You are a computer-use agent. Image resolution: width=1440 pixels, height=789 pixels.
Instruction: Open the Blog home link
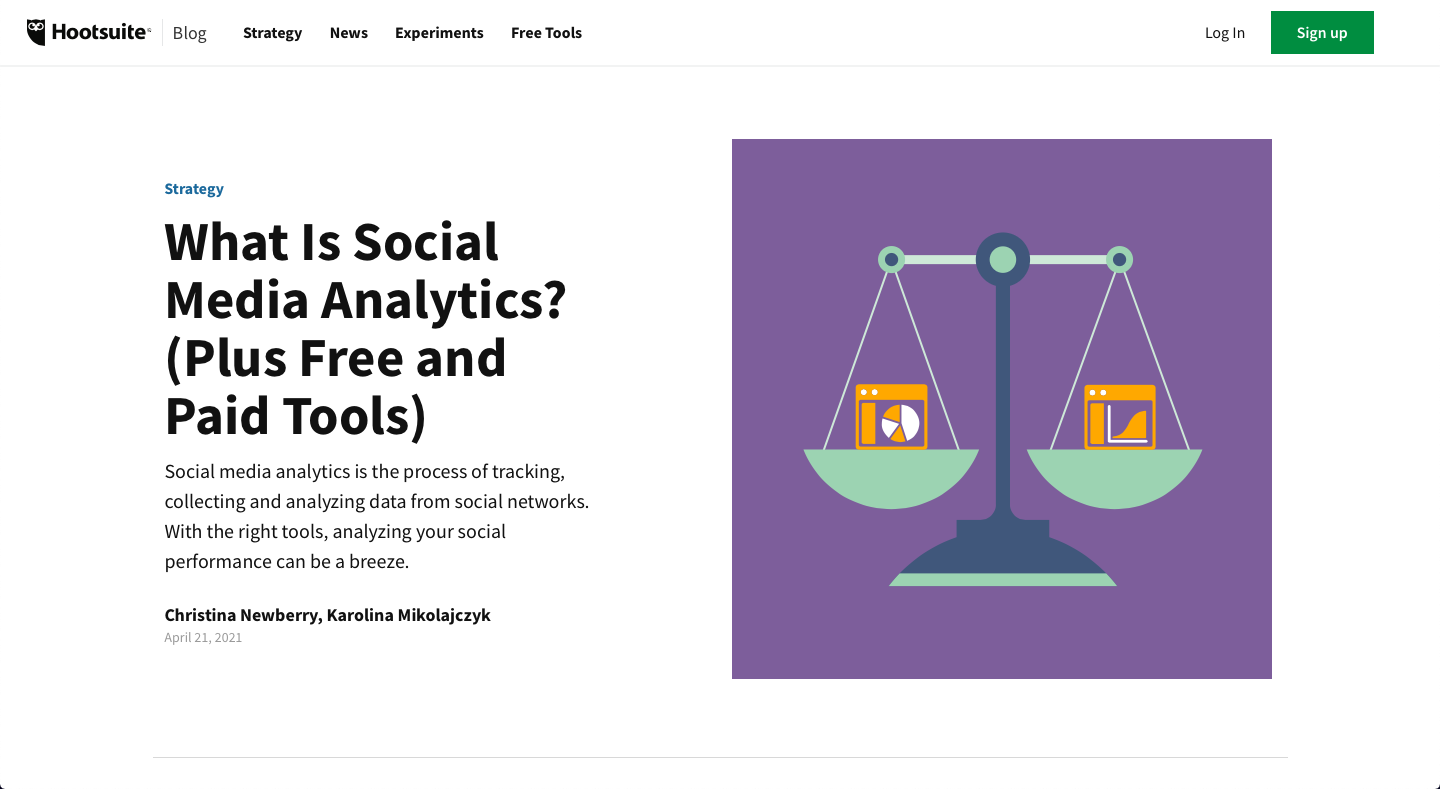[189, 33]
